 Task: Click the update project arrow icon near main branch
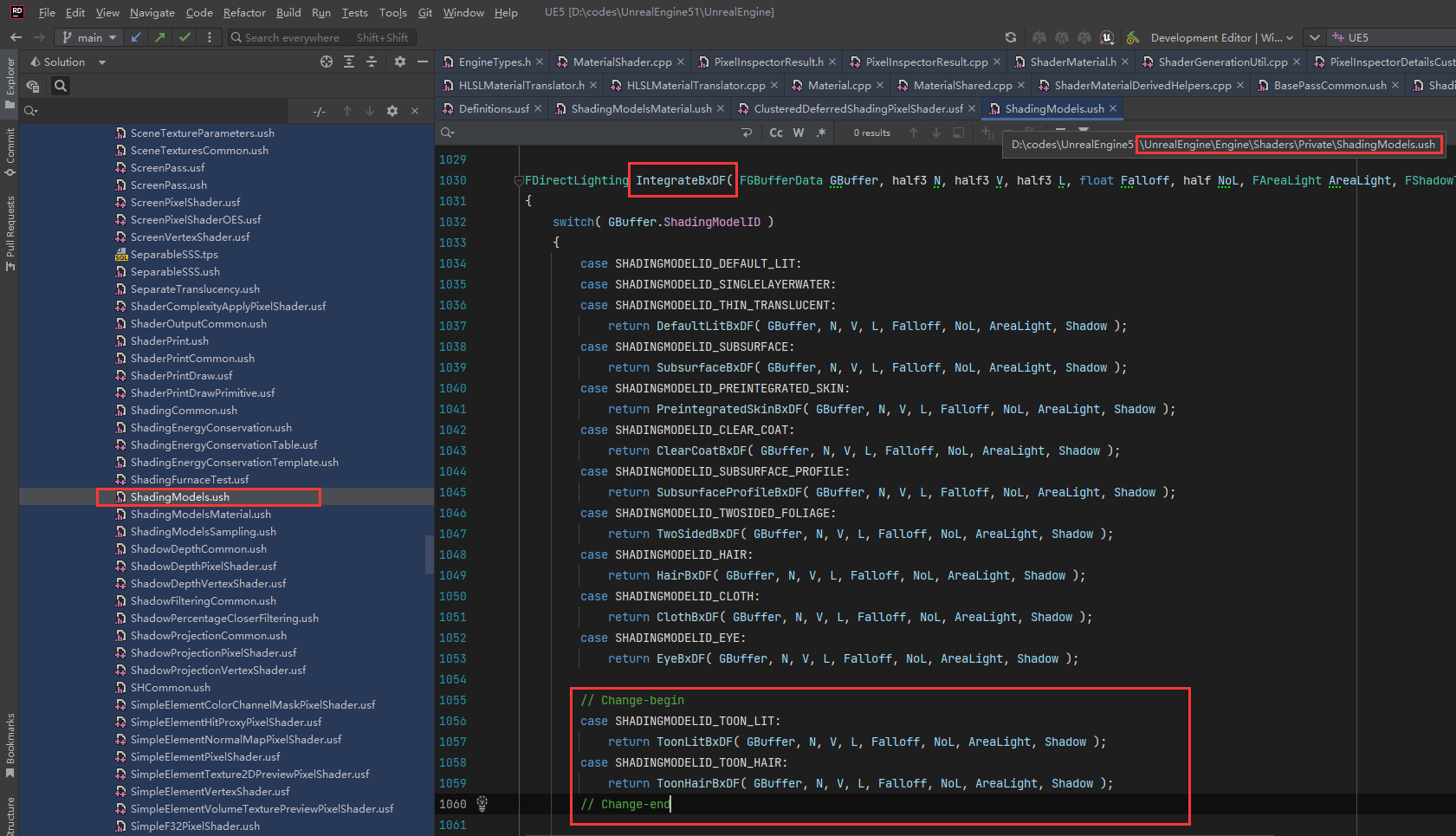click(x=136, y=37)
